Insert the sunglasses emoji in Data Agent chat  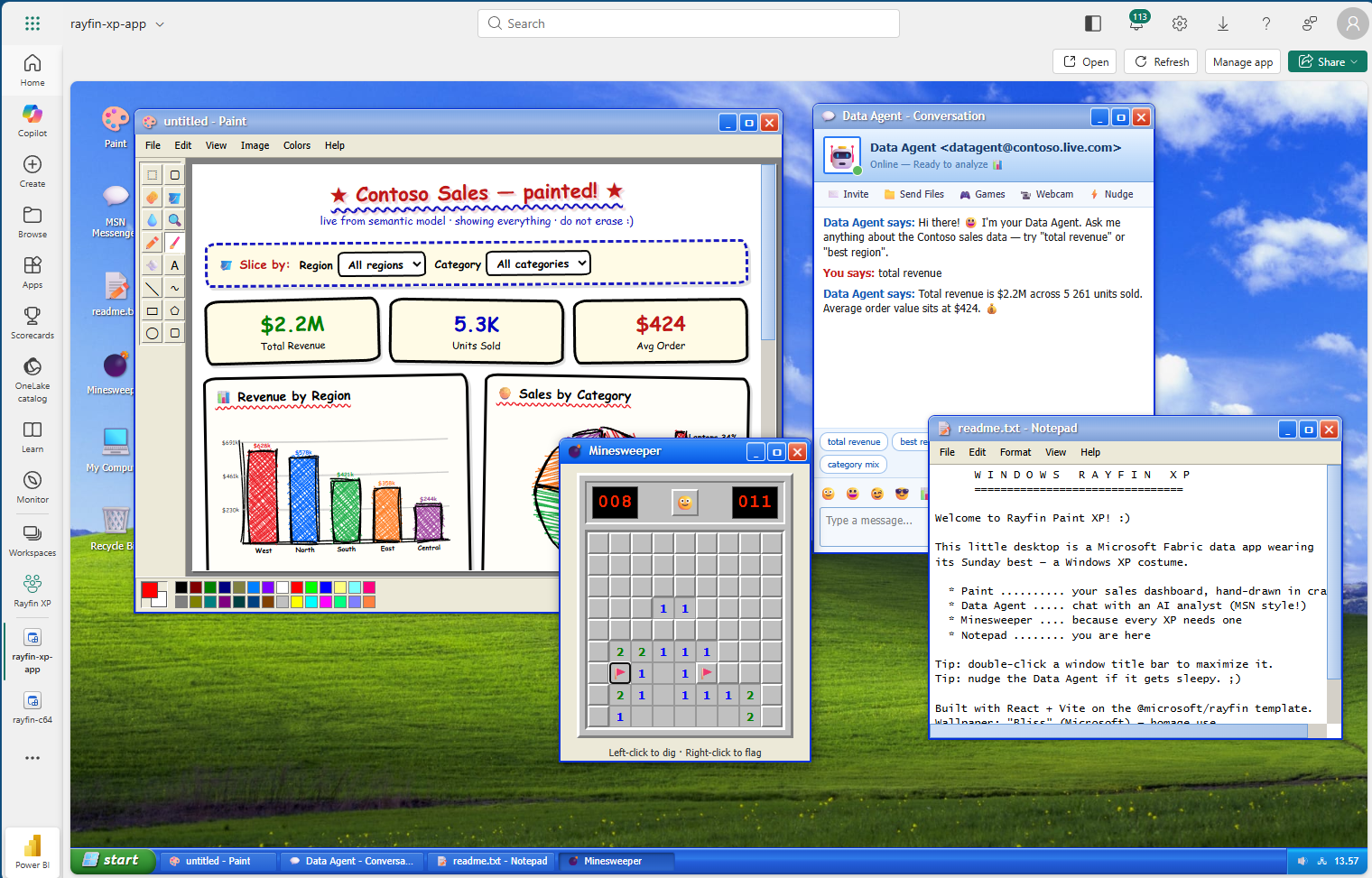pos(902,494)
